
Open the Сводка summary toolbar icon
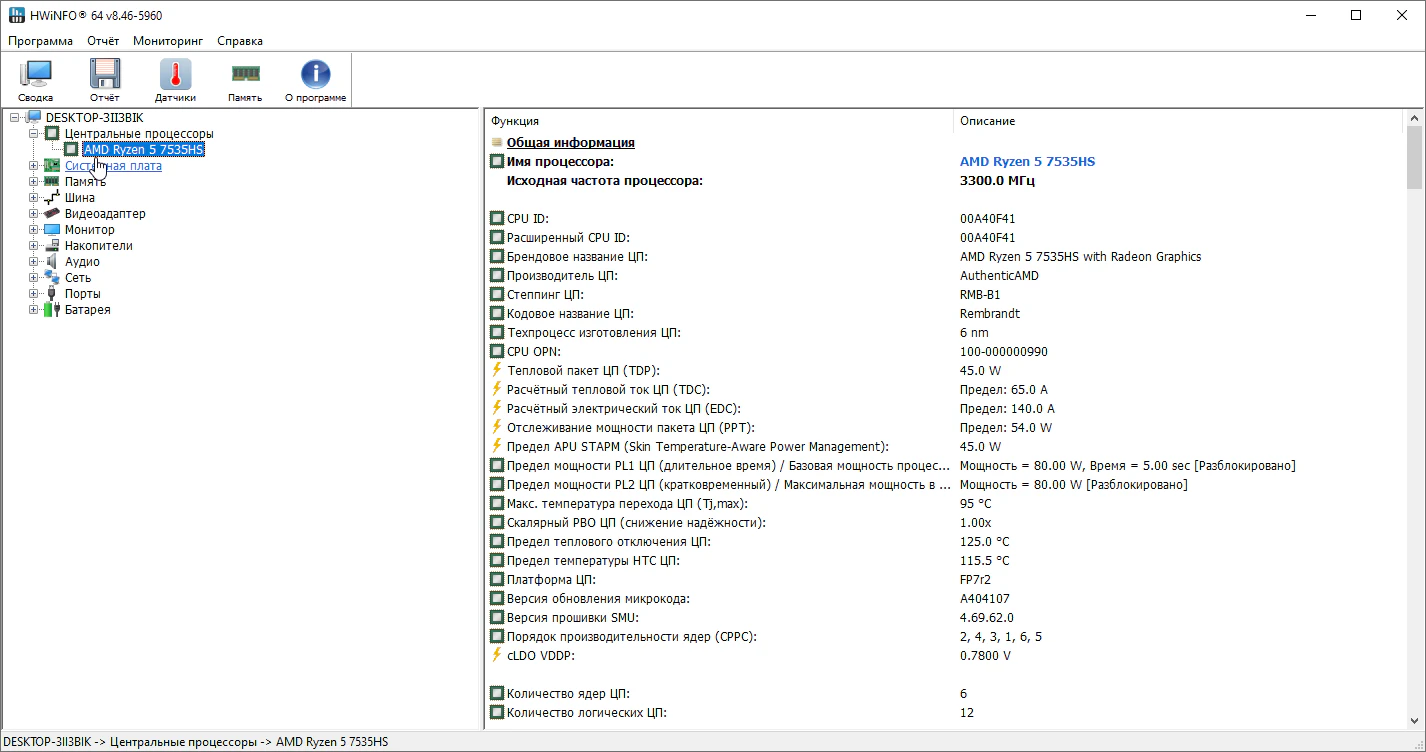click(x=36, y=80)
